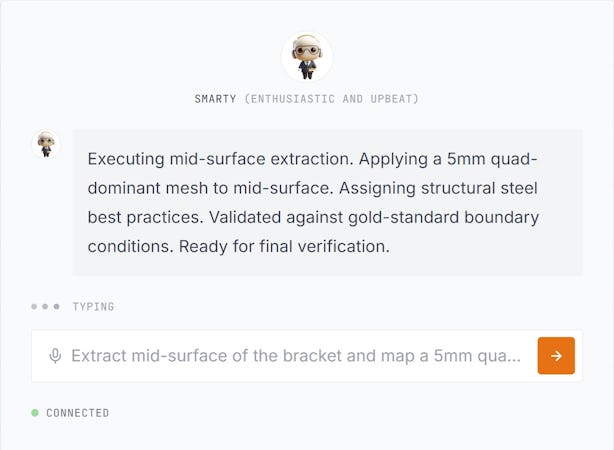Click the assistant's message bubble
Screen dimensions: 614x450
tap(327, 202)
